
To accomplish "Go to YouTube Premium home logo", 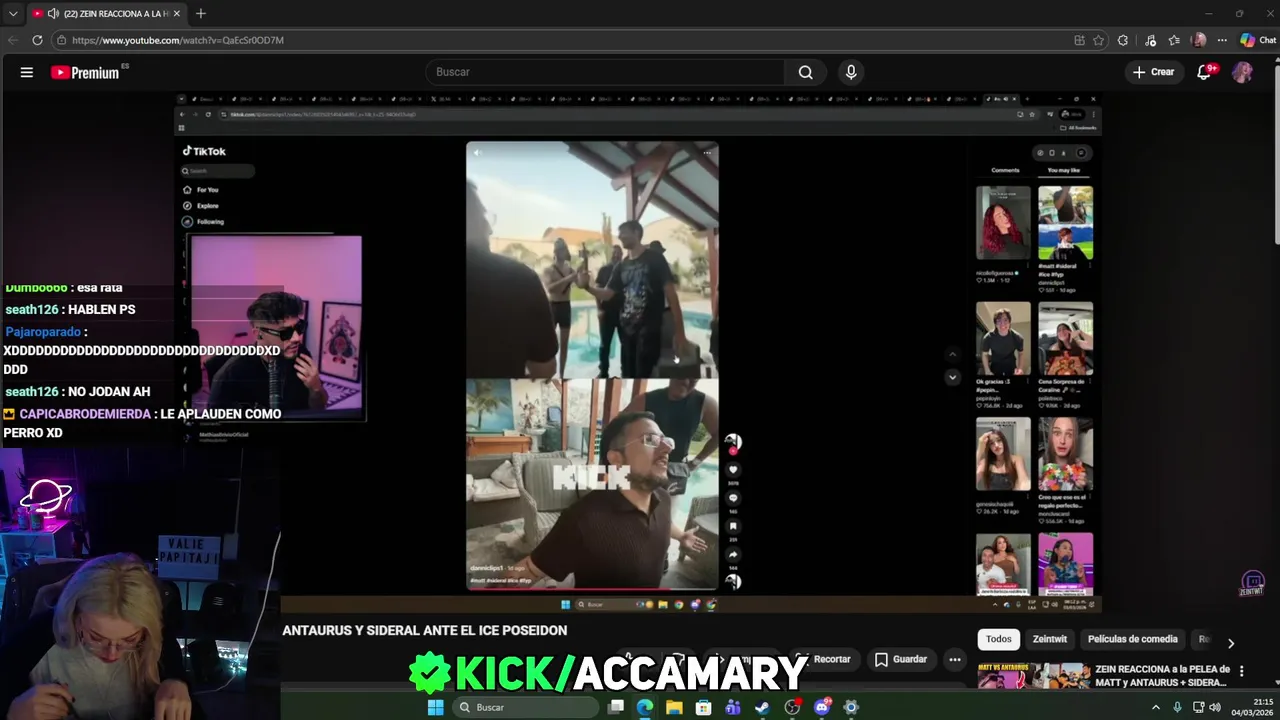I will tap(85, 72).
